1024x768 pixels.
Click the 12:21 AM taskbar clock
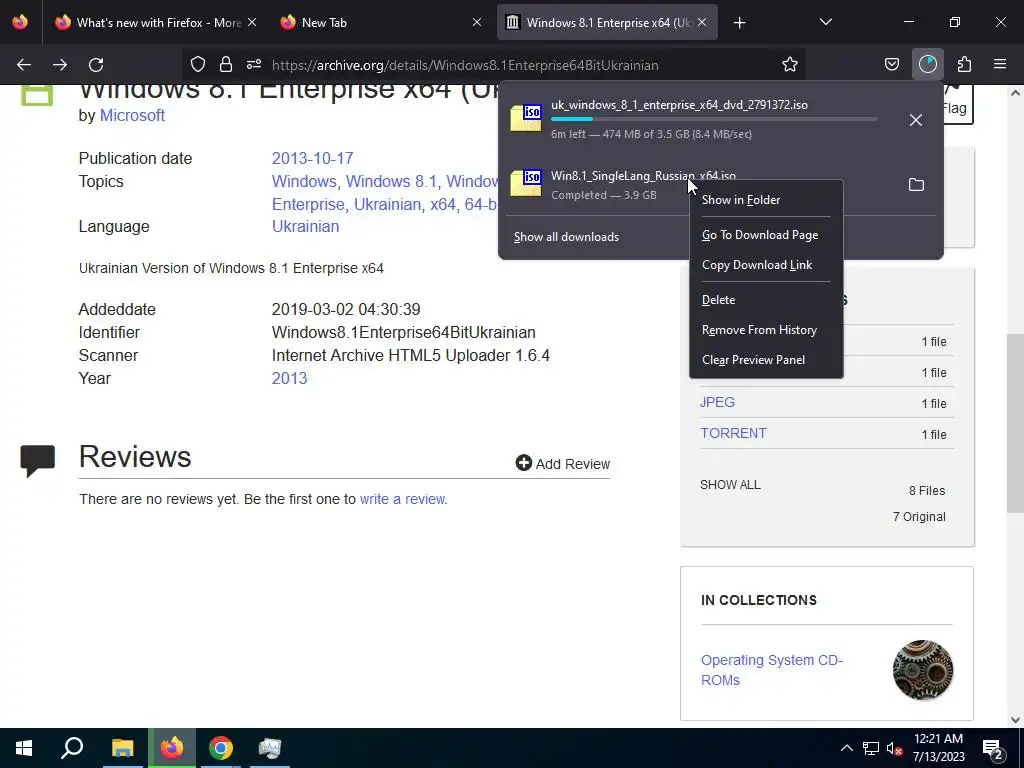point(938,748)
